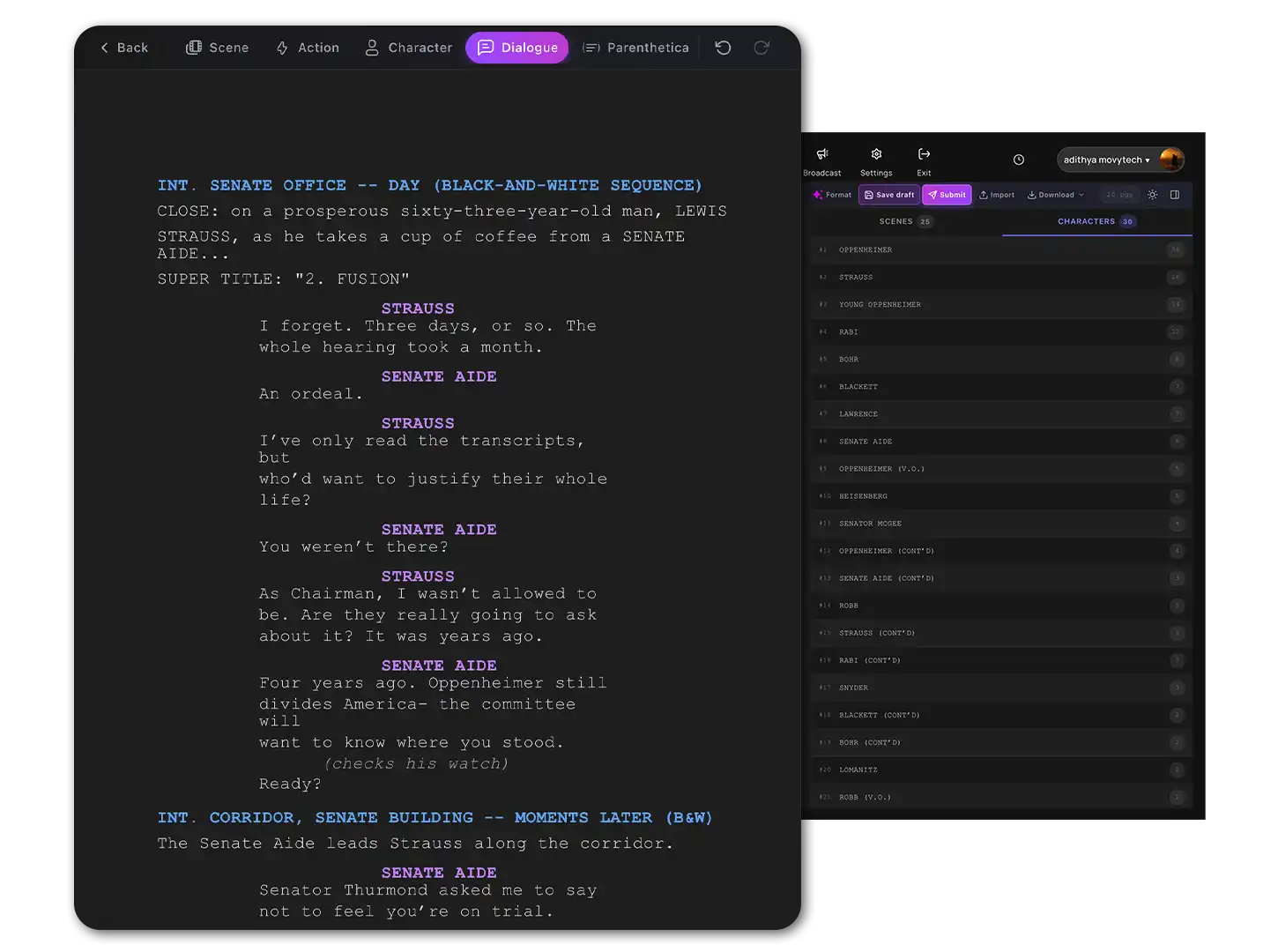This screenshot has height=952, width=1278.
Task: Toggle light theme sun icon
Action: [1152, 195]
